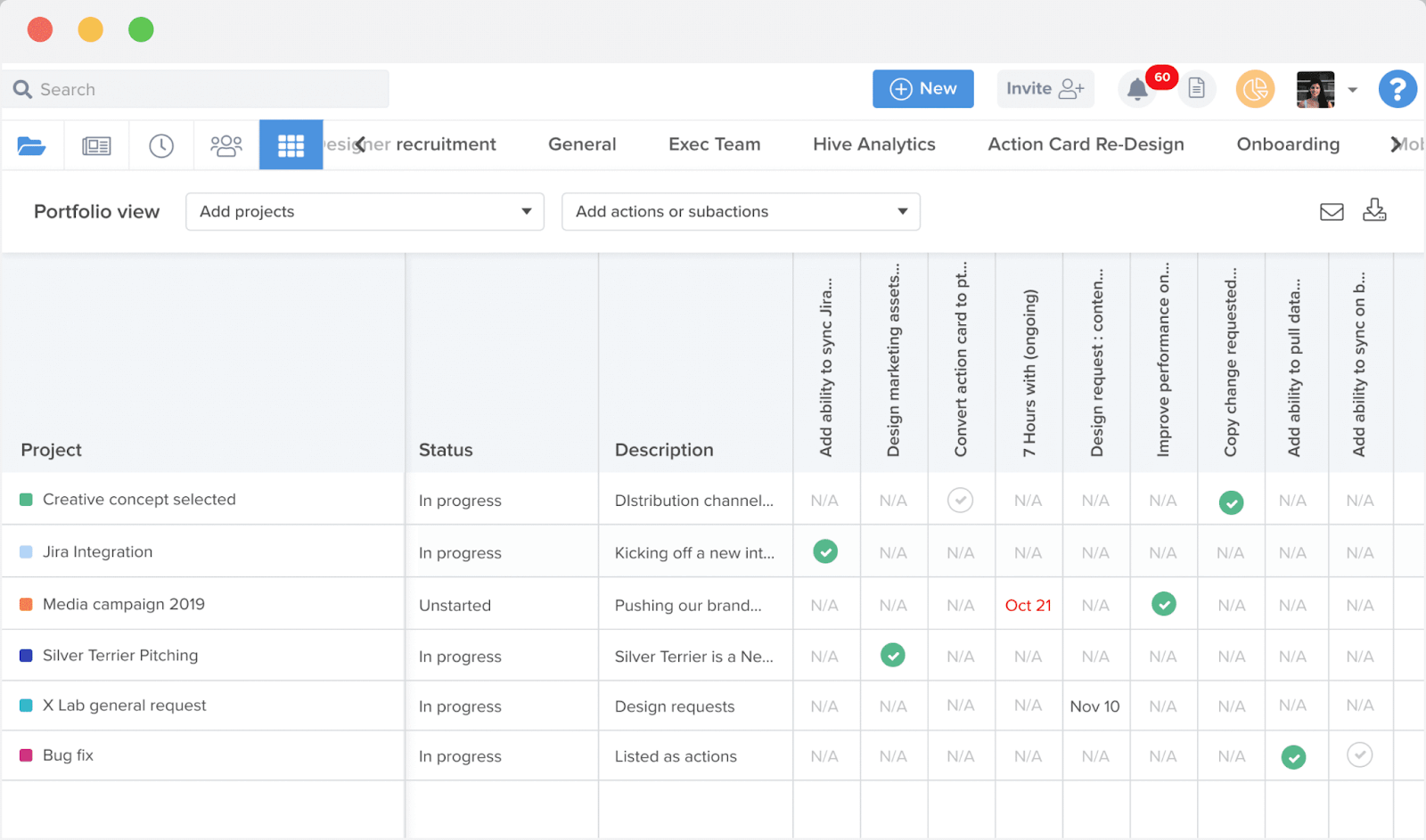Image resolution: width=1426 pixels, height=840 pixels.
Task: Export the portfolio with the download icon
Action: pyautogui.click(x=1374, y=211)
